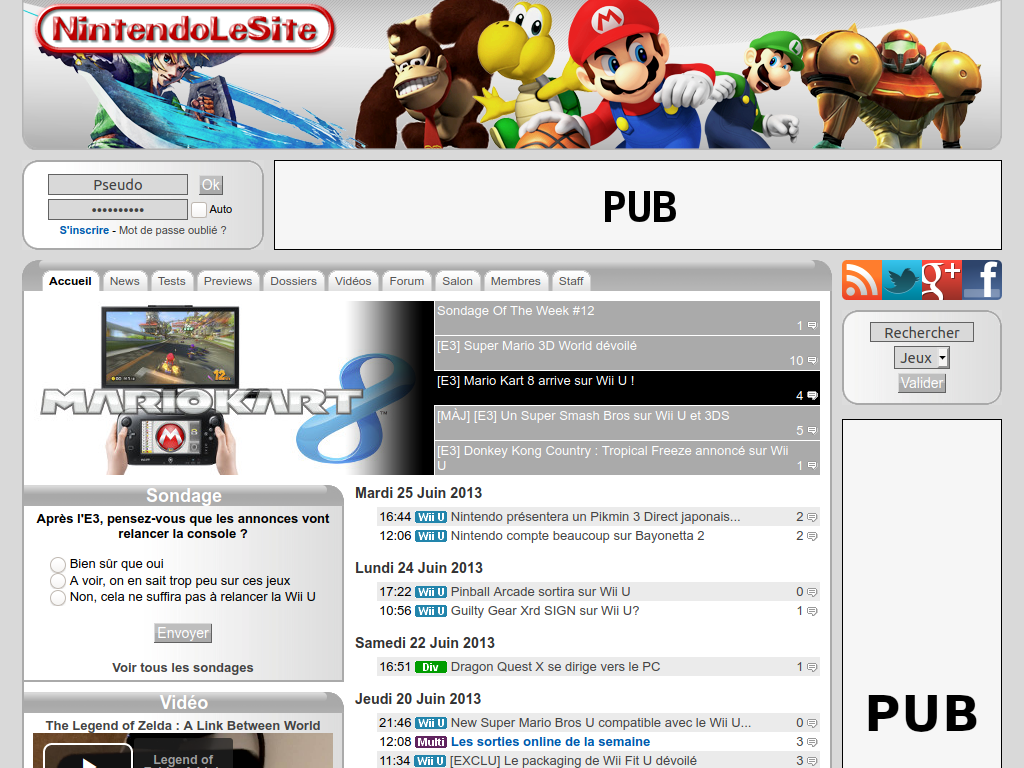This screenshot has height=768, width=1024.
Task: Click the Ok login button
Action: (x=211, y=185)
